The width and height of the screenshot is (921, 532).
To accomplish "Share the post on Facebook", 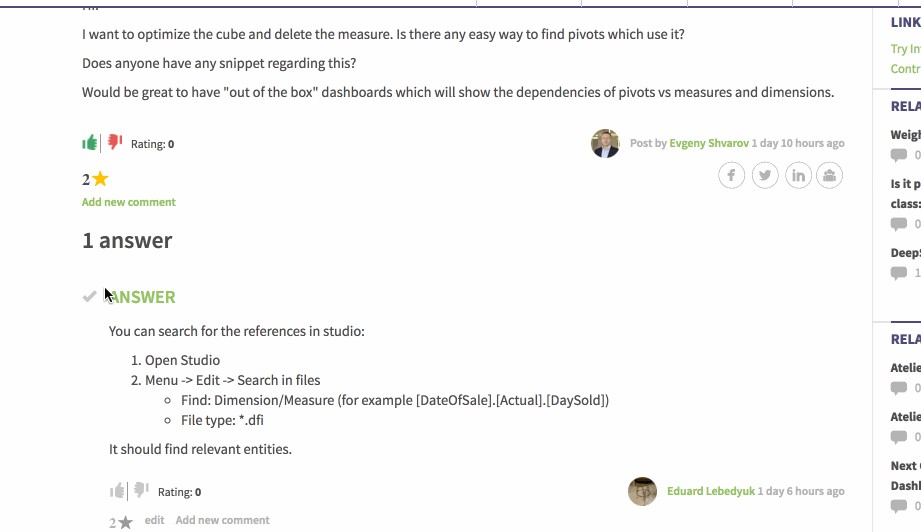I will coord(732,176).
